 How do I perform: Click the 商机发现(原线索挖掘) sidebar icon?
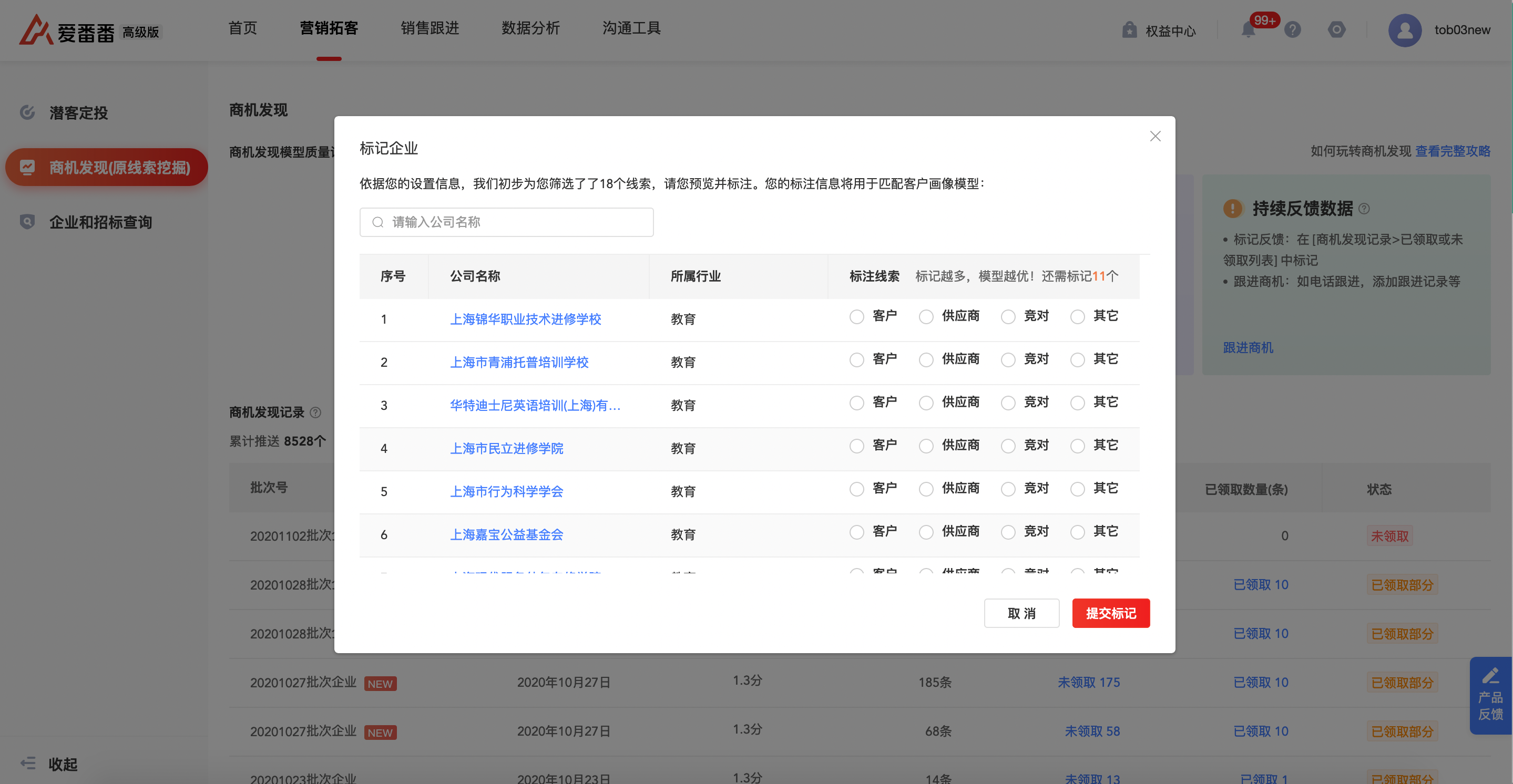(x=28, y=168)
